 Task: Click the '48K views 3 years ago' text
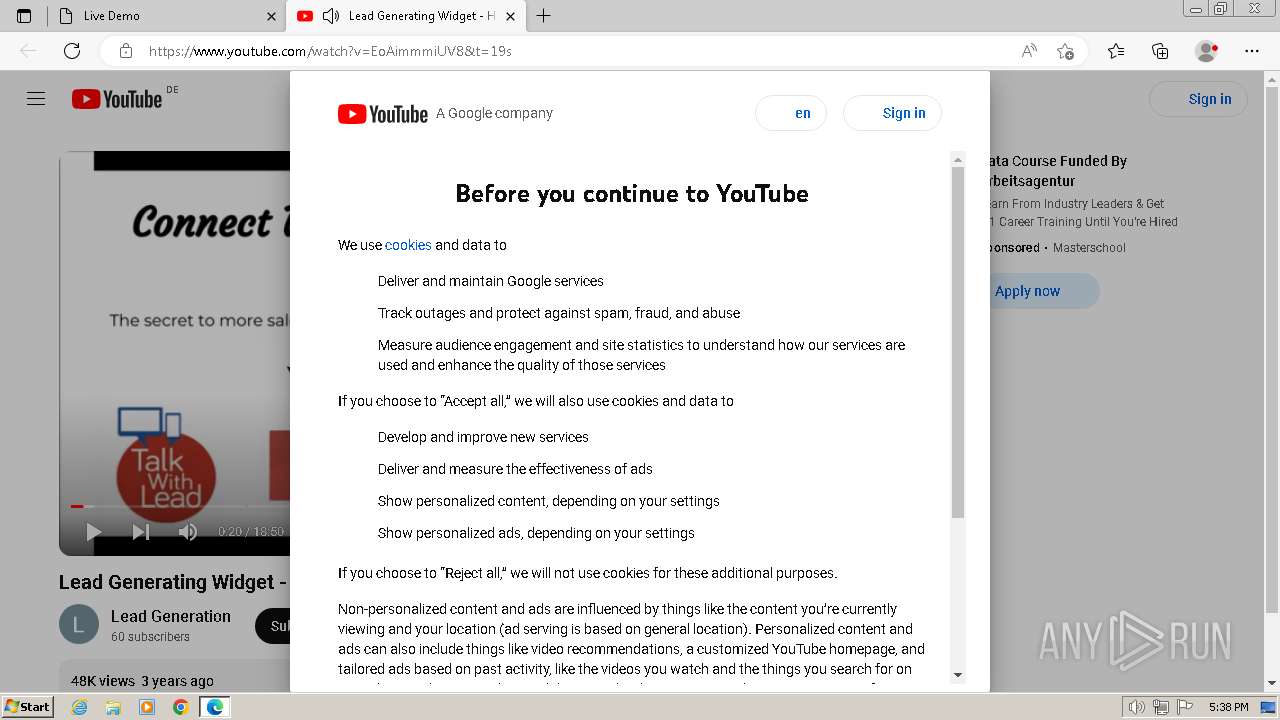(x=142, y=681)
